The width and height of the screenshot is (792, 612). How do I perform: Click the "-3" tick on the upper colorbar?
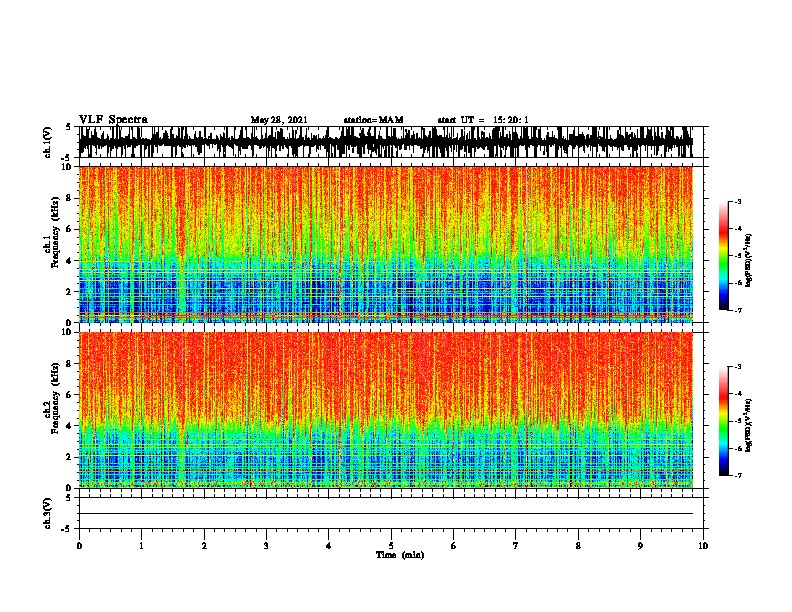click(x=738, y=202)
